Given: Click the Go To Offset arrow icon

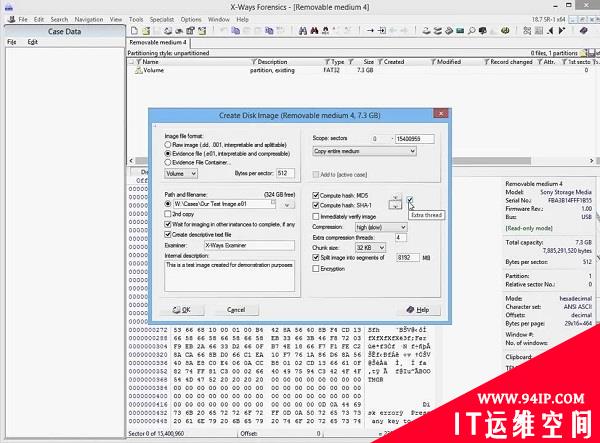Looking at the screenshot, I should click(x=370, y=31).
